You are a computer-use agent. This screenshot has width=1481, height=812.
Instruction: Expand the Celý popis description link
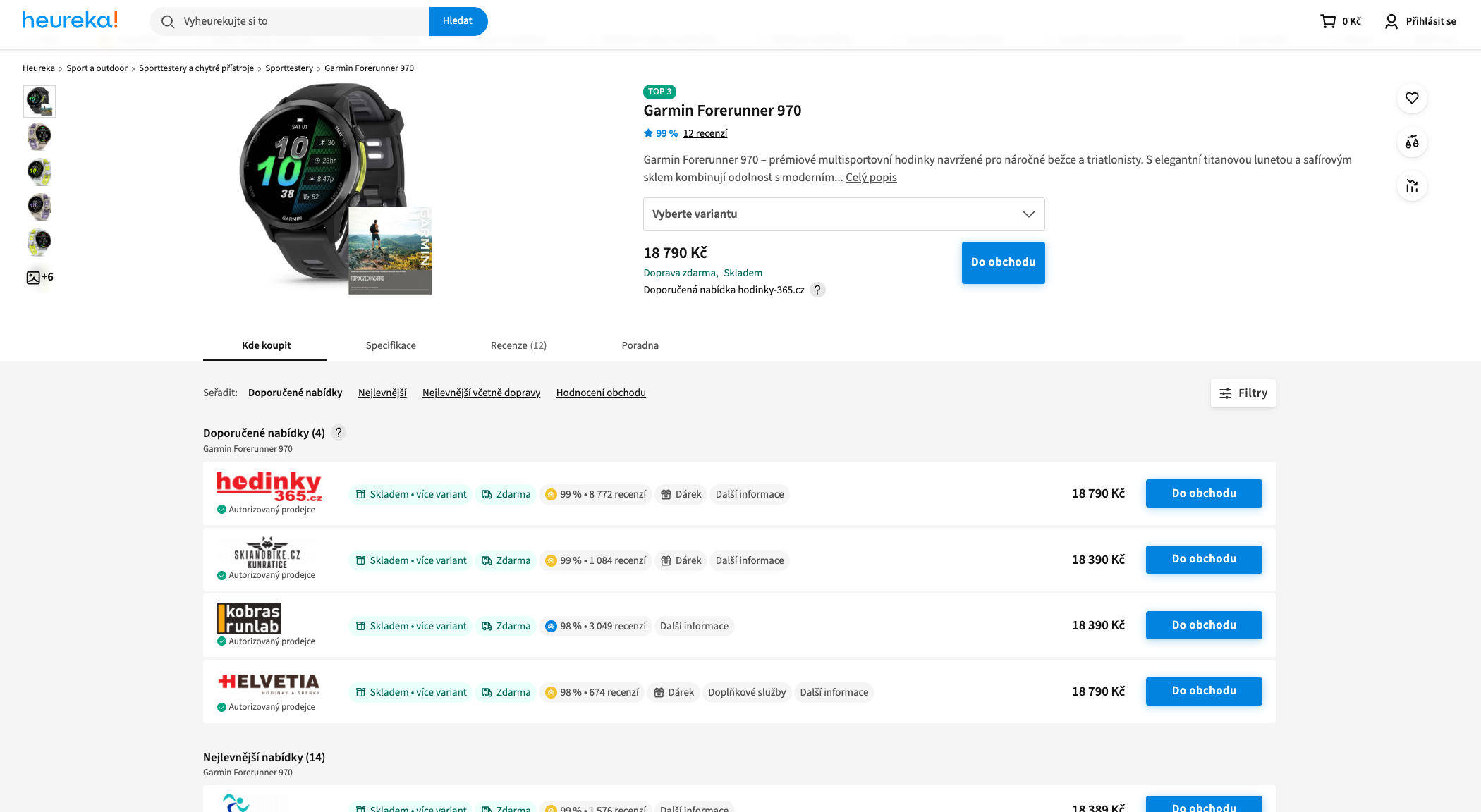871,178
